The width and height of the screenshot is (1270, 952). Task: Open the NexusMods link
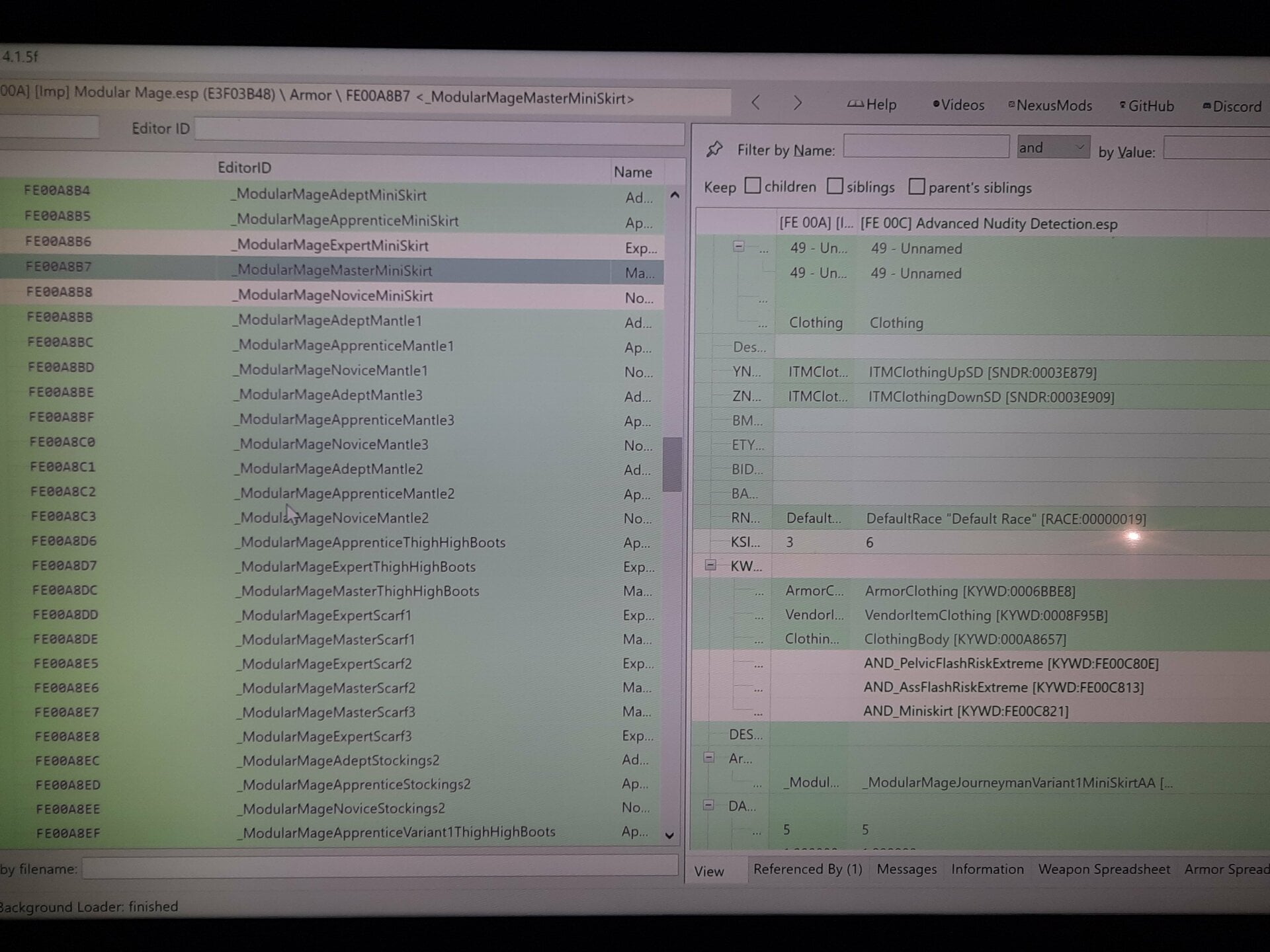click(1050, 106)
